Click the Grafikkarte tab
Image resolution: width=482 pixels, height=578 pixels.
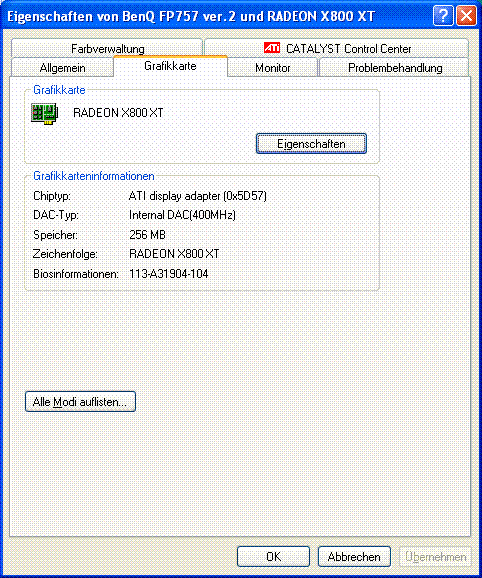170,66
